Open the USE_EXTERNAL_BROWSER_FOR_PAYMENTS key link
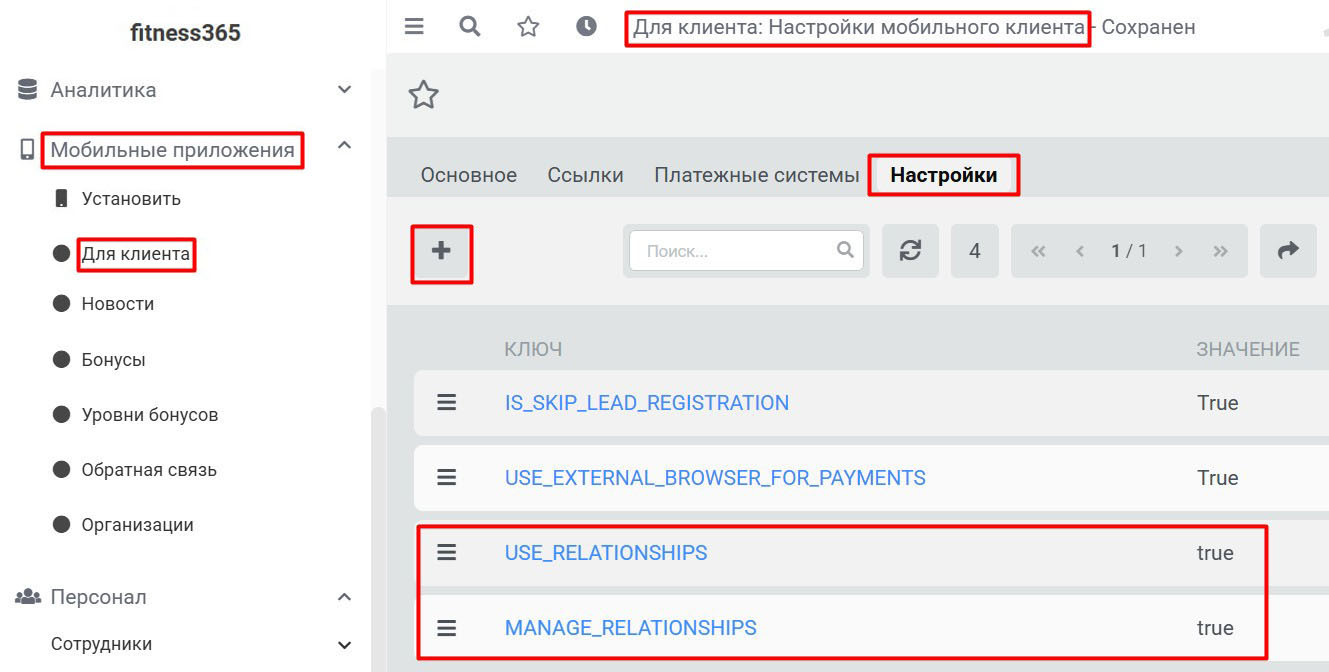This screenshot has height=672, width=1329. coord(715,478)
